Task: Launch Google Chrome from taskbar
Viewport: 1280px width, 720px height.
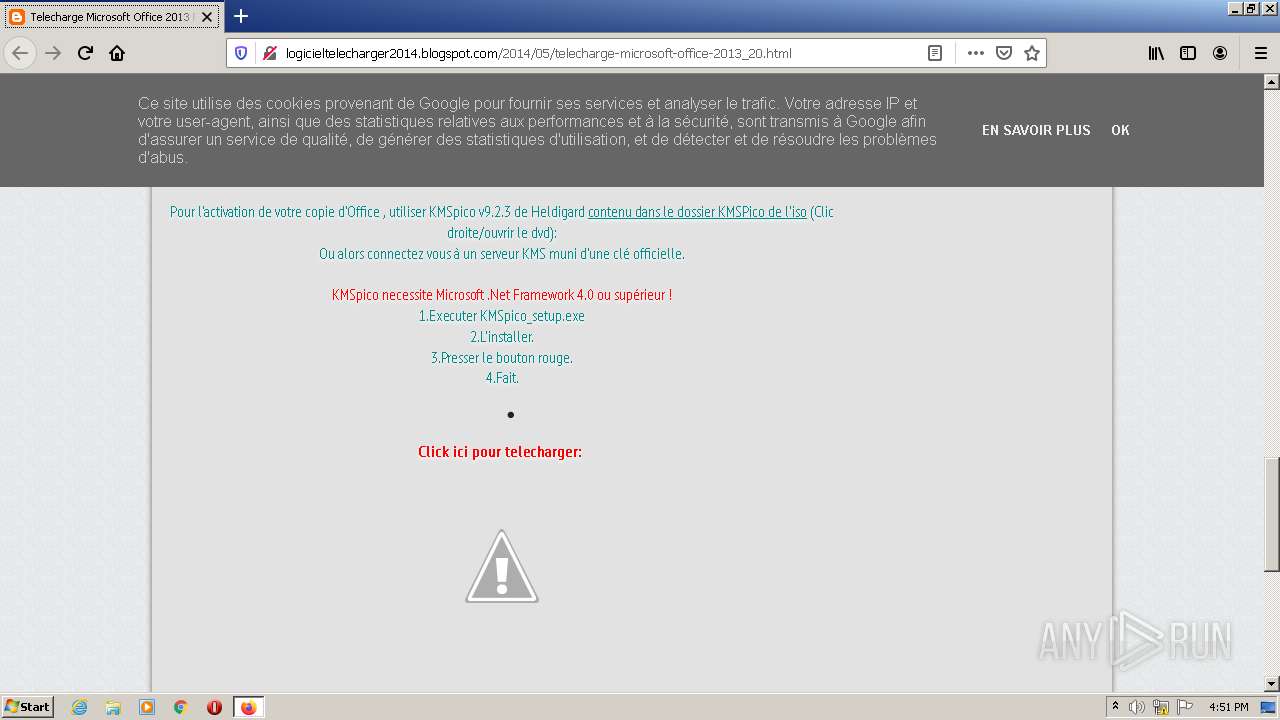Action: 181,707
